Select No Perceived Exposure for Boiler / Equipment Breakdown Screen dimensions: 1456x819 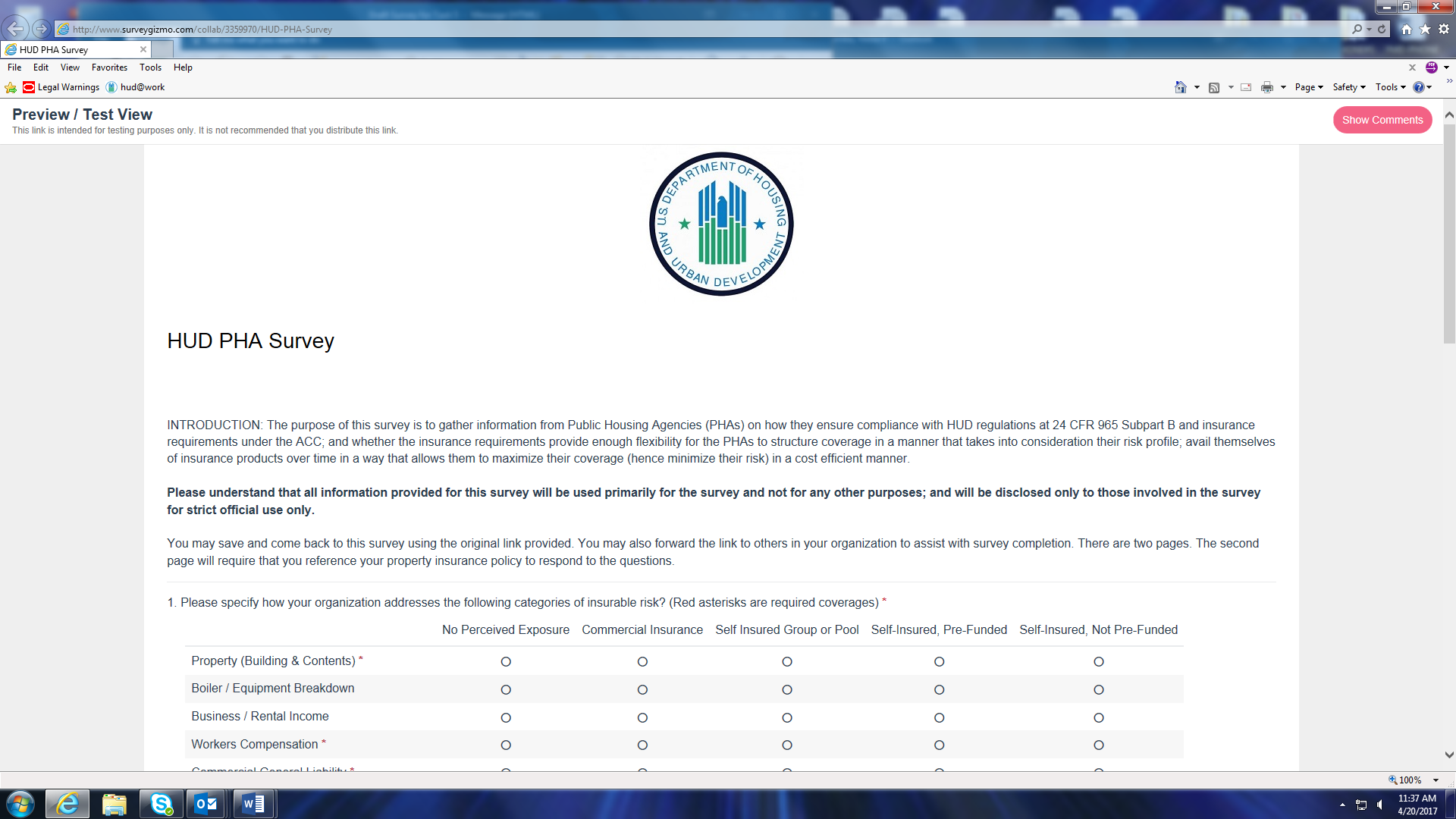click(506, 690)
